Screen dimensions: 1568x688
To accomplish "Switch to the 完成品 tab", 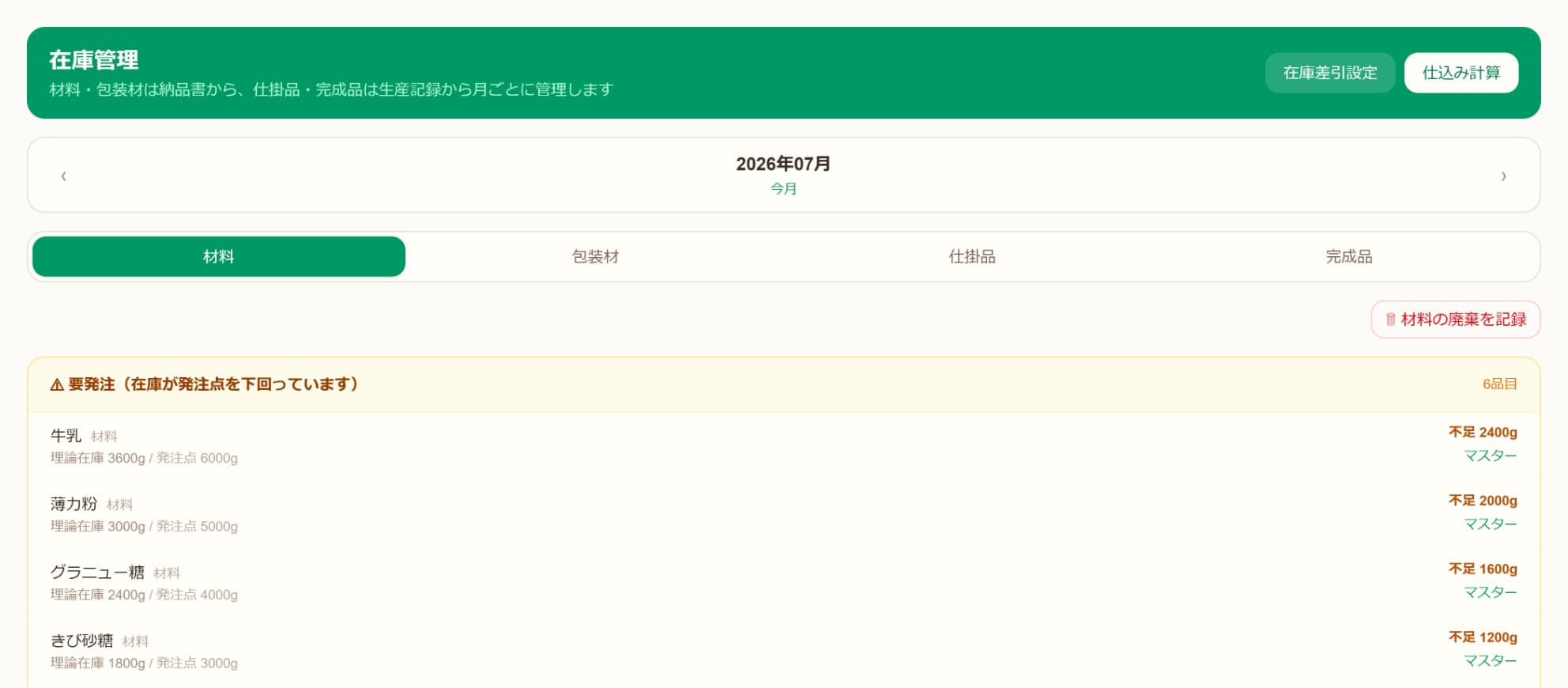I will pos(1349,256).
